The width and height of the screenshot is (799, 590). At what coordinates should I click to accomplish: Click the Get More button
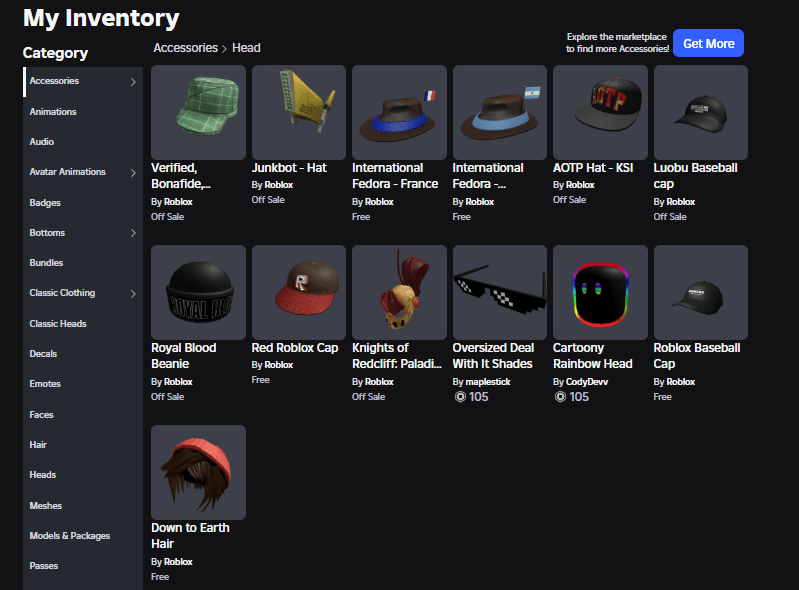(x=708, y=43)
